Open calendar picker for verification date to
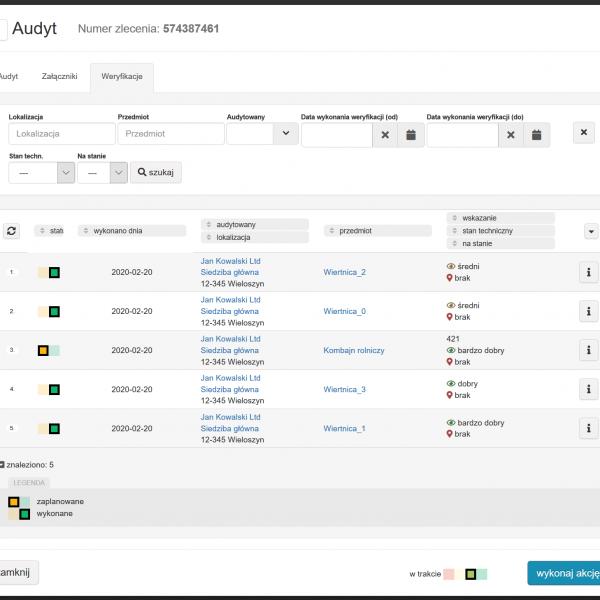Viewport: 600px width, 600px height. [536, 135]
